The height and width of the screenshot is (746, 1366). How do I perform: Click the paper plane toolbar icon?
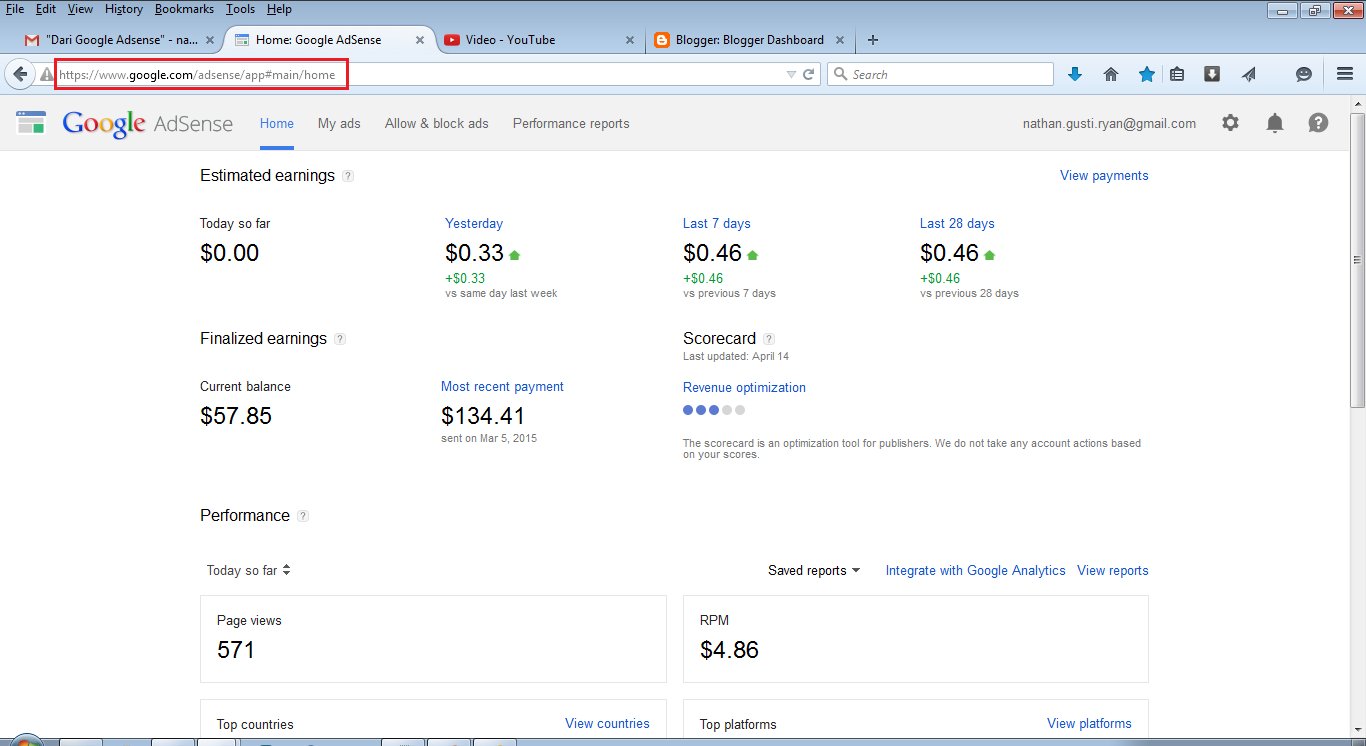click(x=1248, y=74)
